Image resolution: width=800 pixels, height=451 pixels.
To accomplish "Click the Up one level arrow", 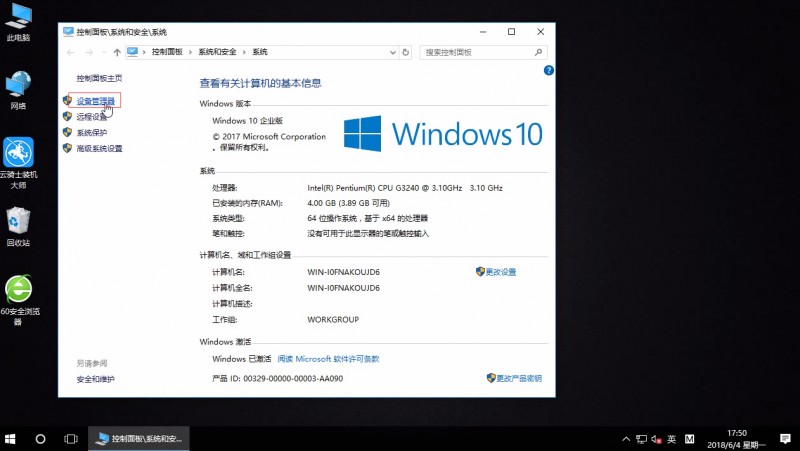I will [117, 52].
